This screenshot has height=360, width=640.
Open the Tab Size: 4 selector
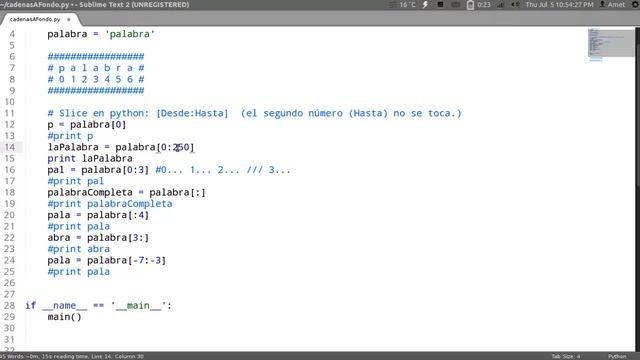(566, 356)
